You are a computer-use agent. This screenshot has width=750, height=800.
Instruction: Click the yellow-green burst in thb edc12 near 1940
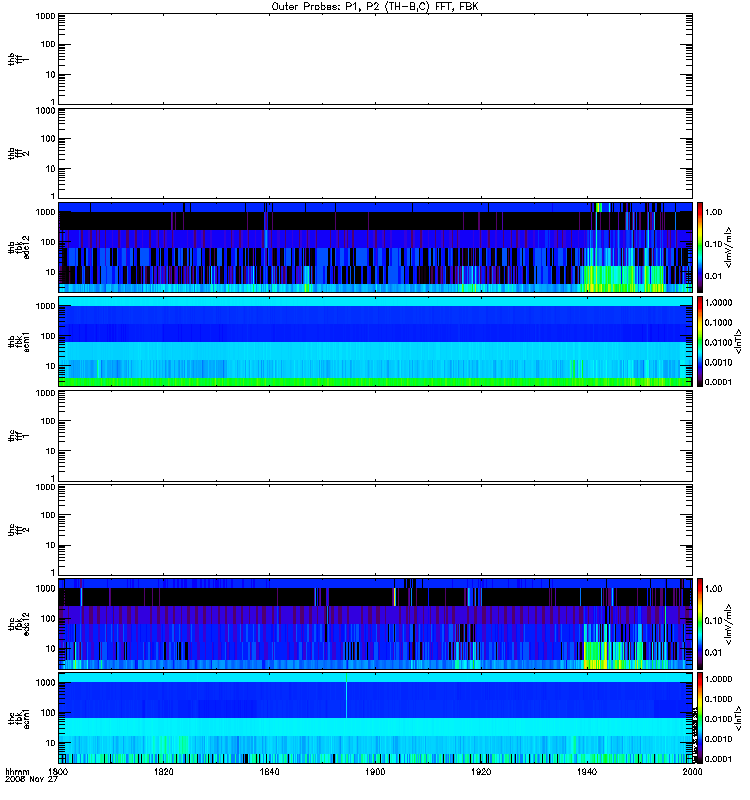coord(622,279)
